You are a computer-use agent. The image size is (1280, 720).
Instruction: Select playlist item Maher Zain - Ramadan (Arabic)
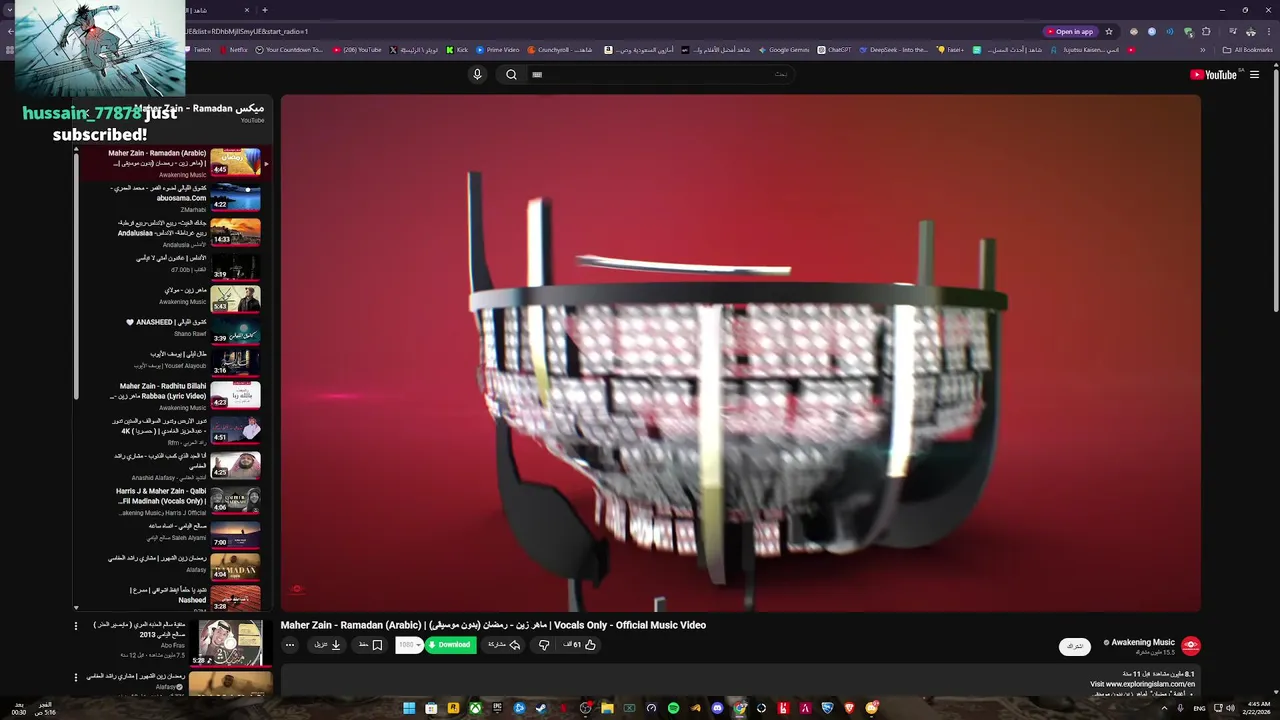click(x=172, y=163)
